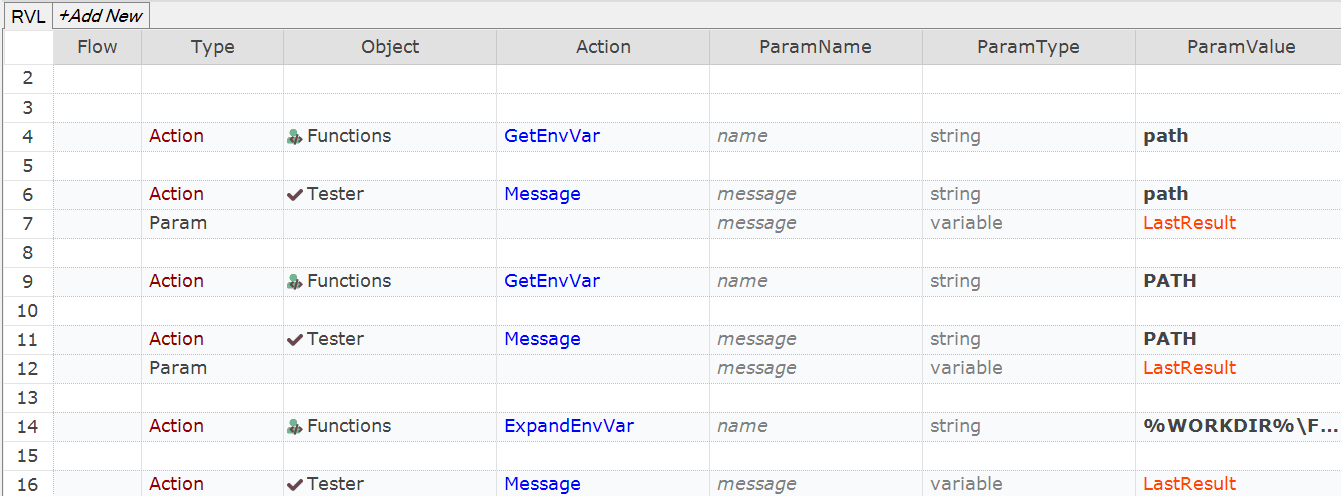This screenshot has width=1341, height=496.
Task: Click the Message action in row 11
Action: 542,339
